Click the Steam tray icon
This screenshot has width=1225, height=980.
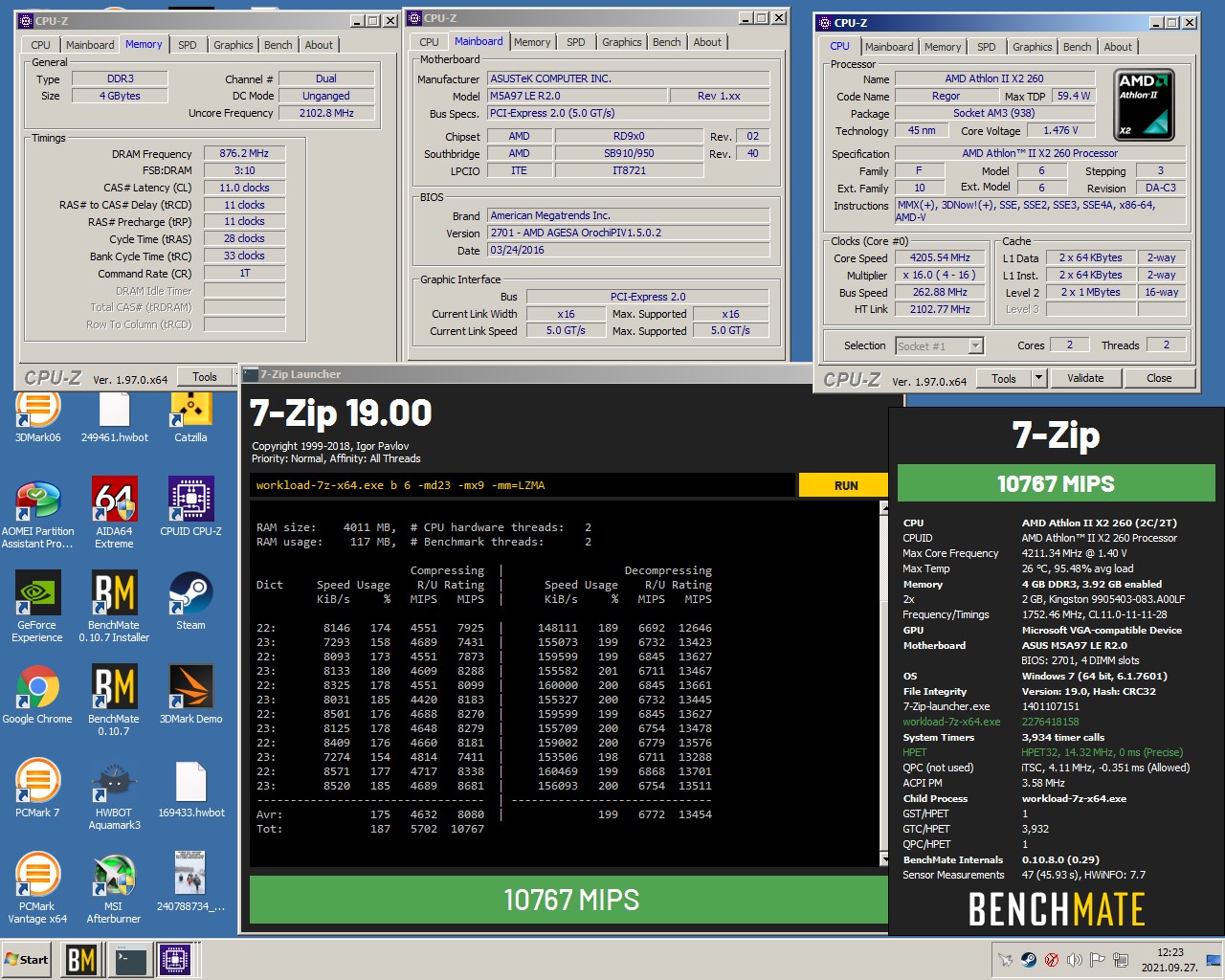coord(1028,960)
